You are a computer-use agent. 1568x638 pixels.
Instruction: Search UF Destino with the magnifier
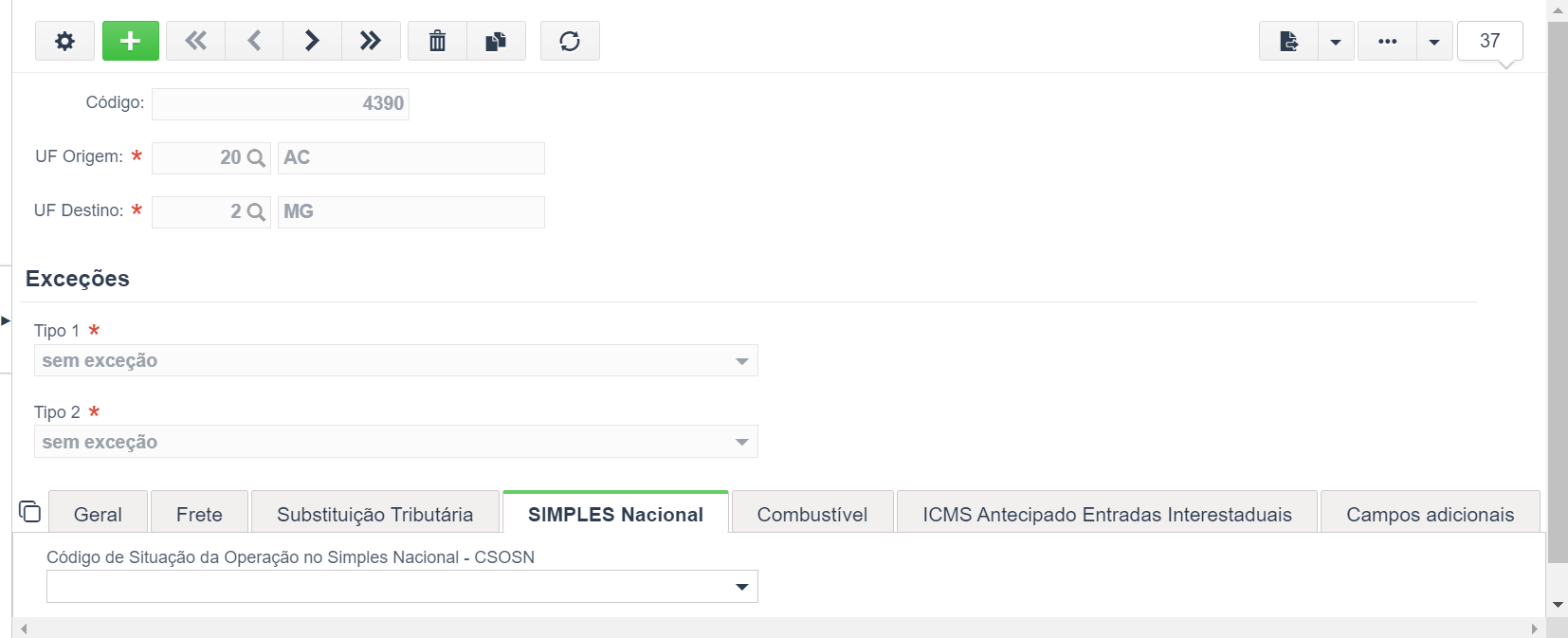(x=256, y=212)
